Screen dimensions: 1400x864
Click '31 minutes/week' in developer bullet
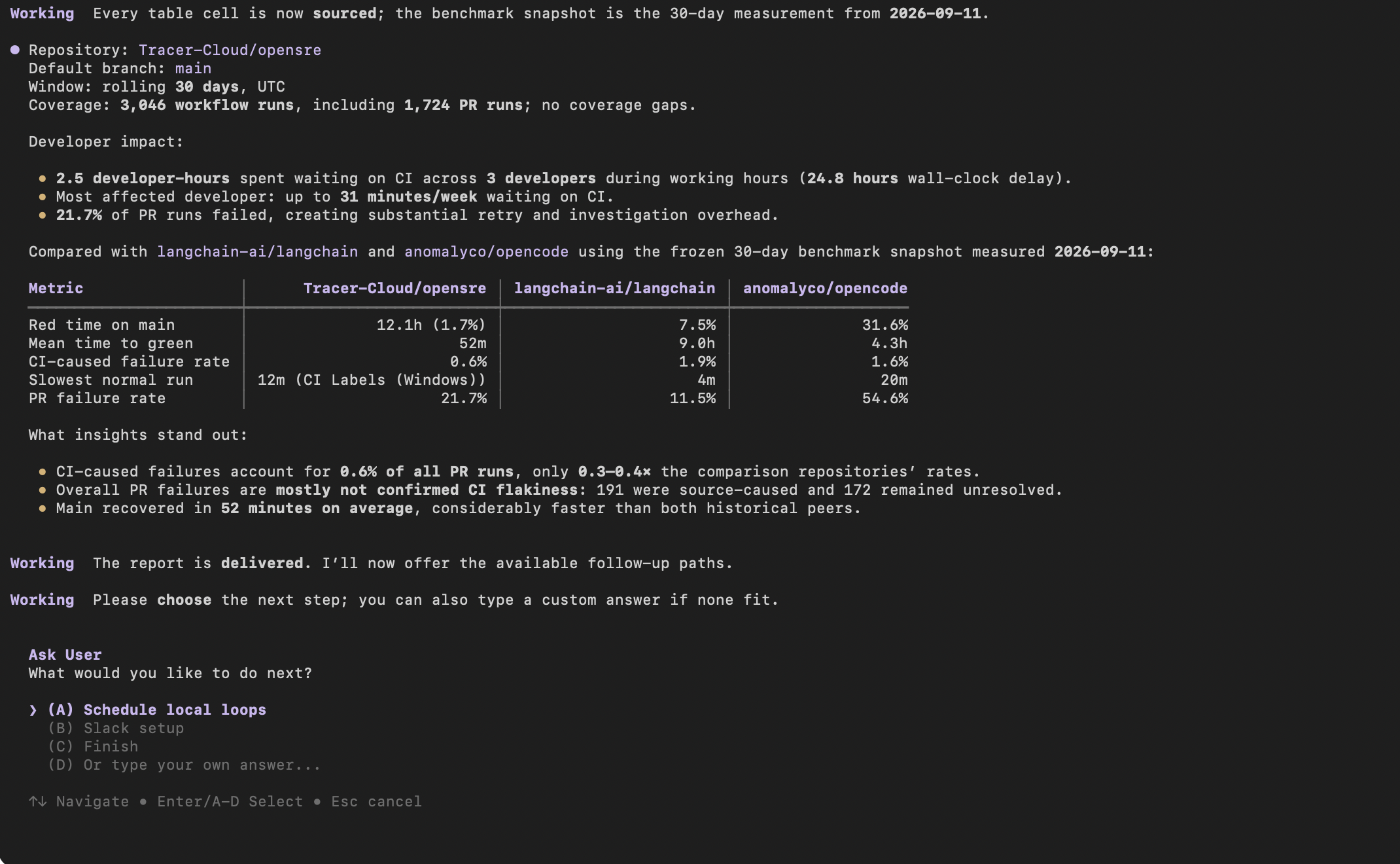(x=408, y=197)
